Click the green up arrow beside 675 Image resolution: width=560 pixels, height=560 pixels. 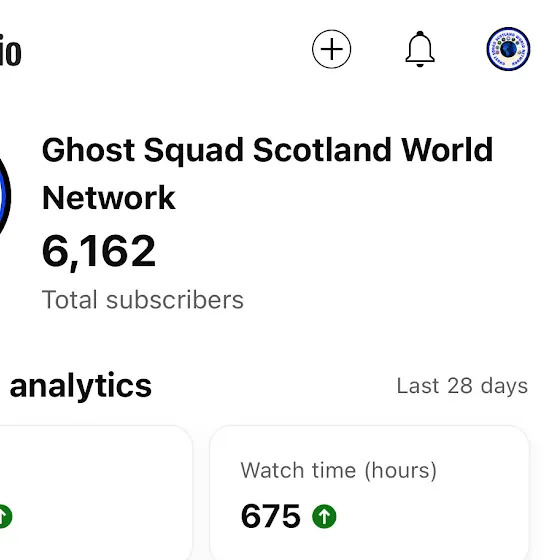[x=324, y=516]
